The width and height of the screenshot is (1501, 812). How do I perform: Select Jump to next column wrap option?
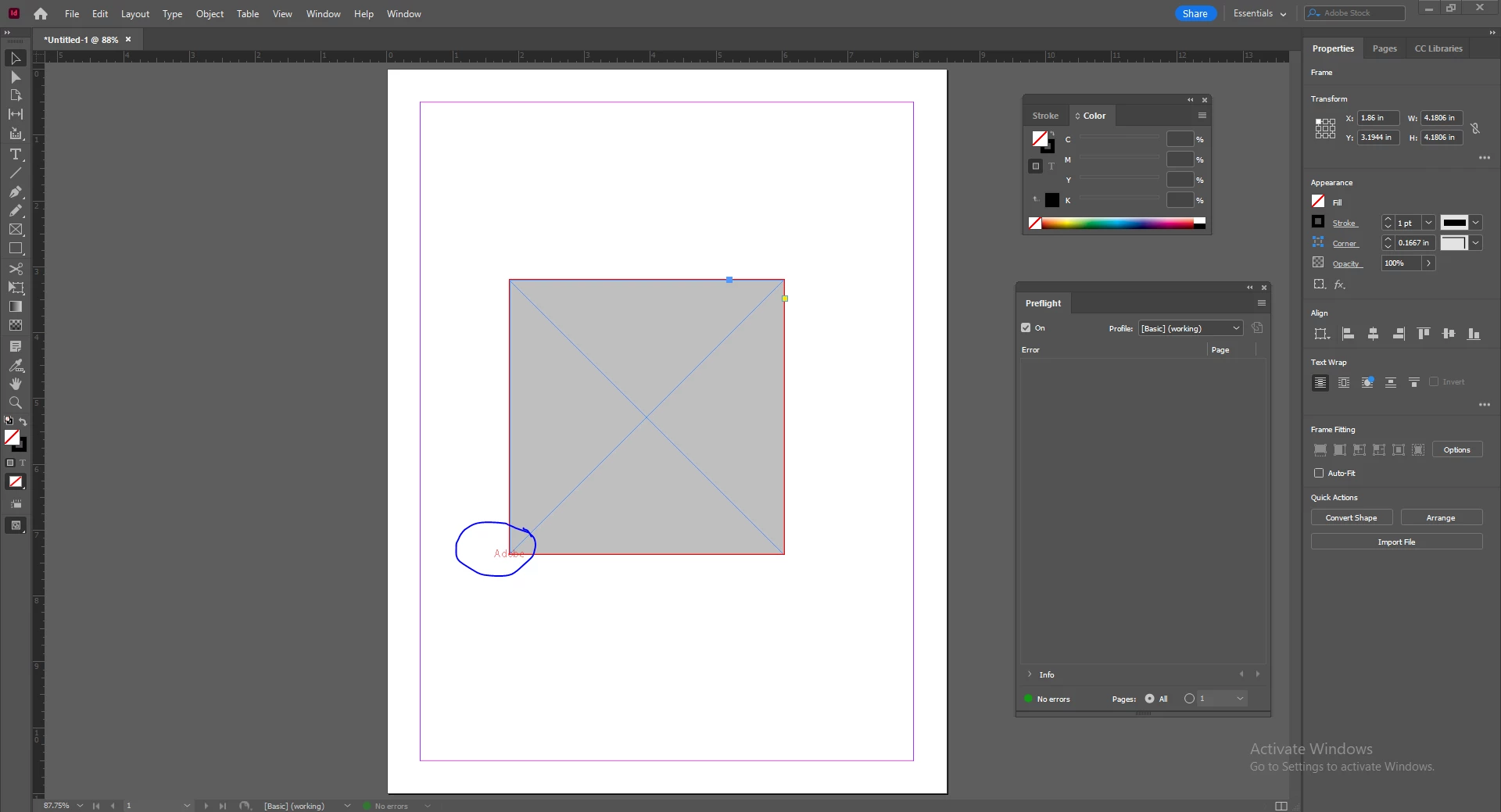1414,382
